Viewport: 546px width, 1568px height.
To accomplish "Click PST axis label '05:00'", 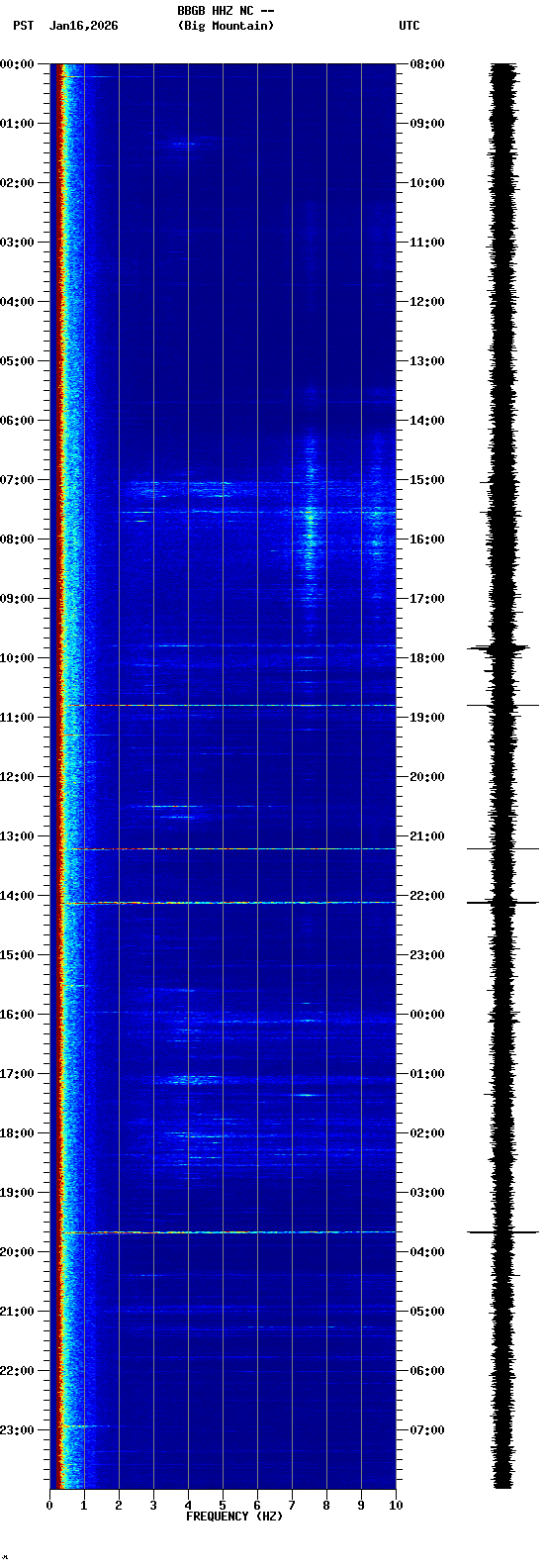I will 17,361.
